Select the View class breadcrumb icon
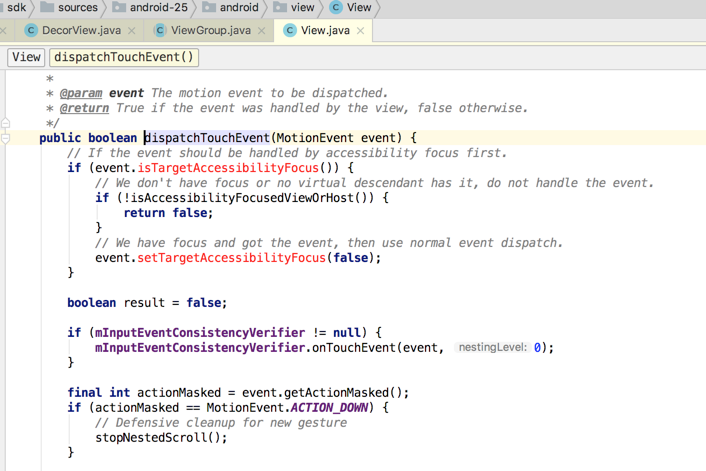 [x=335, y=7]
